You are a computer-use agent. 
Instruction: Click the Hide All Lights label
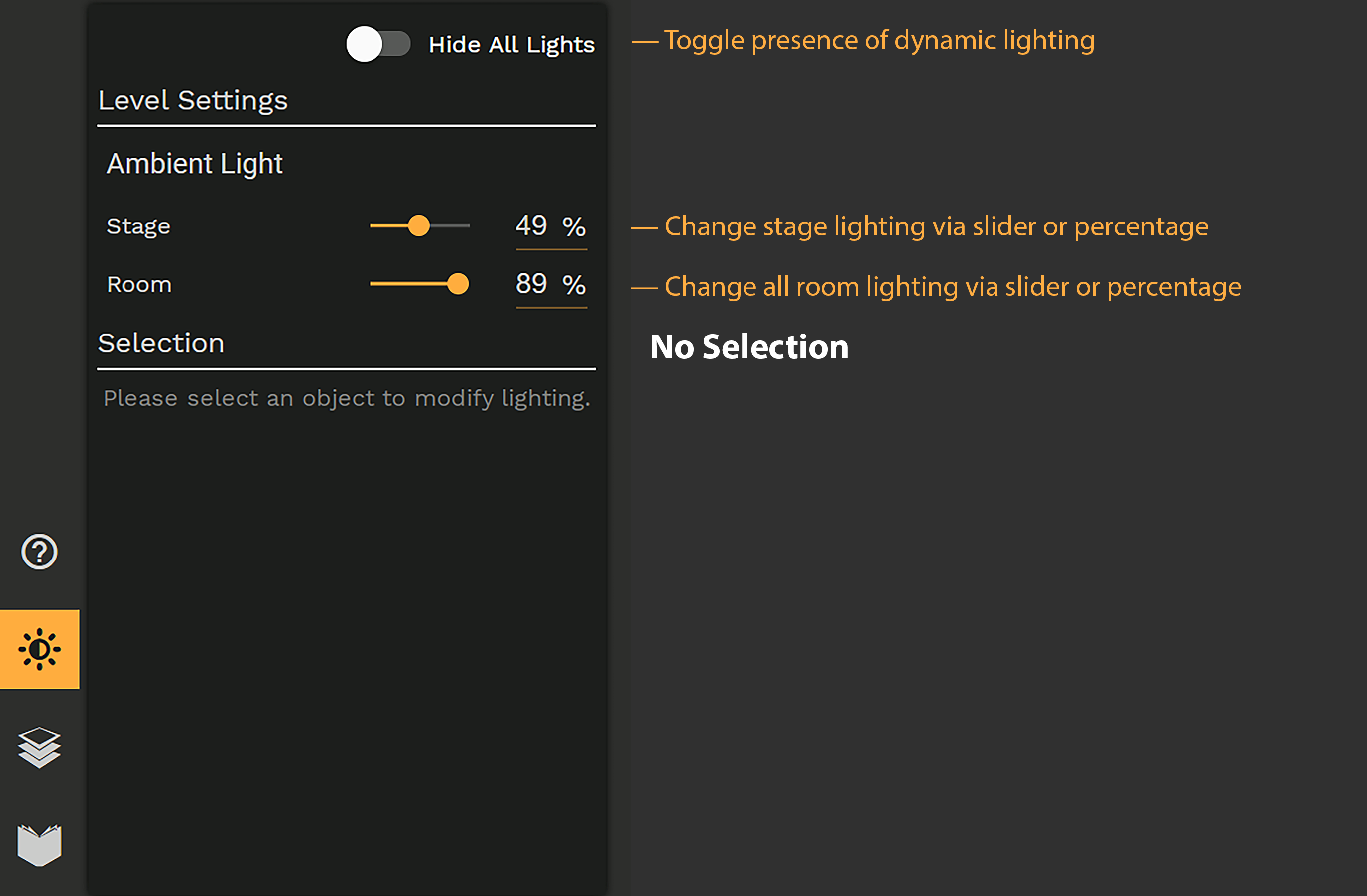pyautogui.click(x=511, y=45)
